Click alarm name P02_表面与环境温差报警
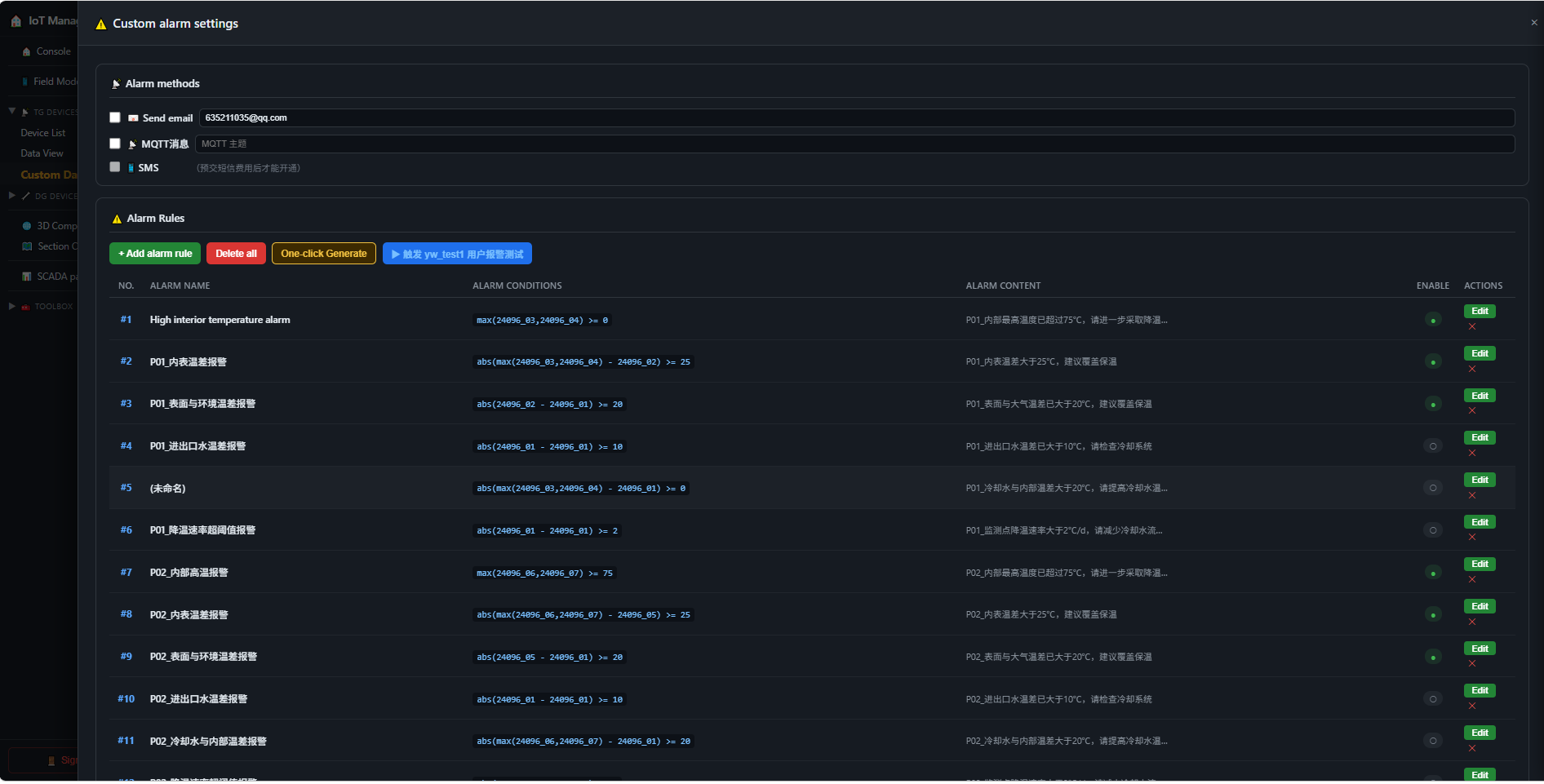The image size is (1544, 784). tap(203, 657)
